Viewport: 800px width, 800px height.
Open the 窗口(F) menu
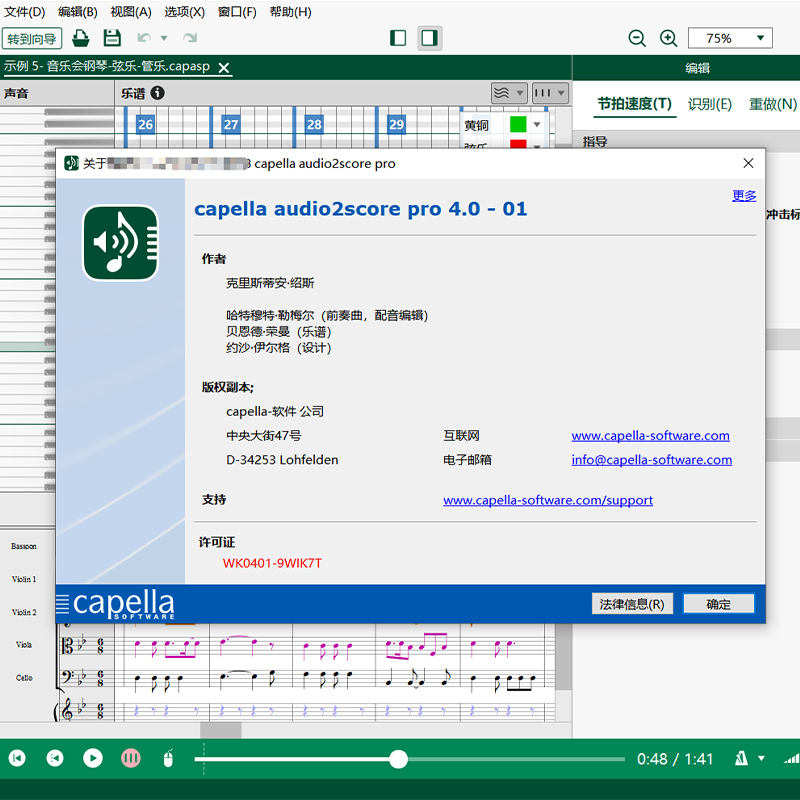click(237, 12)
